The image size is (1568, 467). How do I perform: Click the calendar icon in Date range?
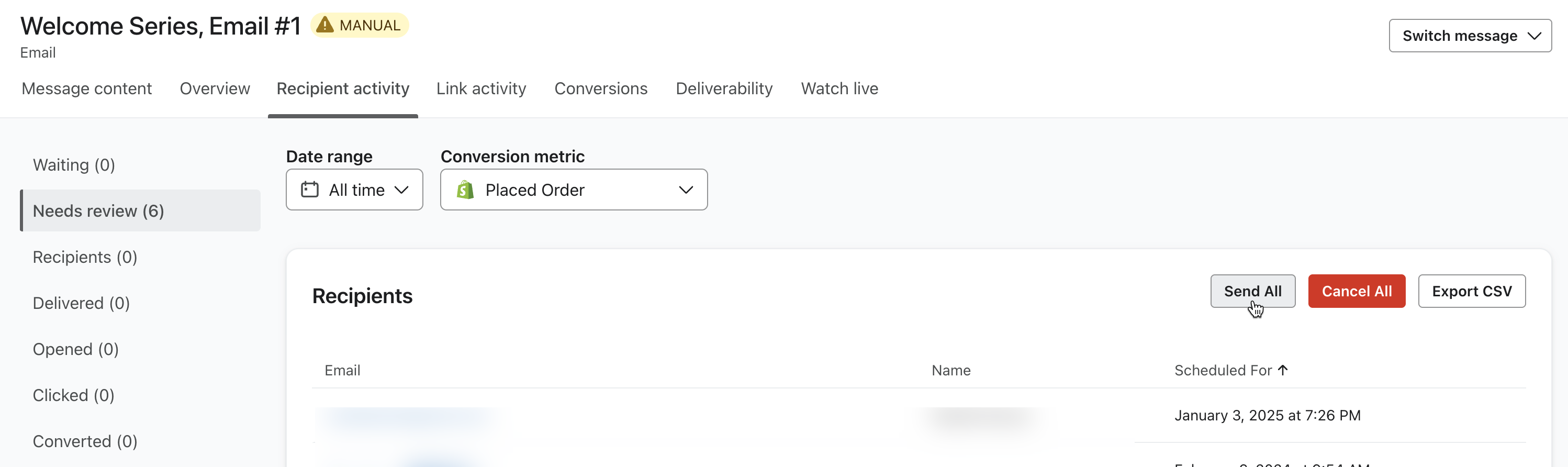[309, 190]
